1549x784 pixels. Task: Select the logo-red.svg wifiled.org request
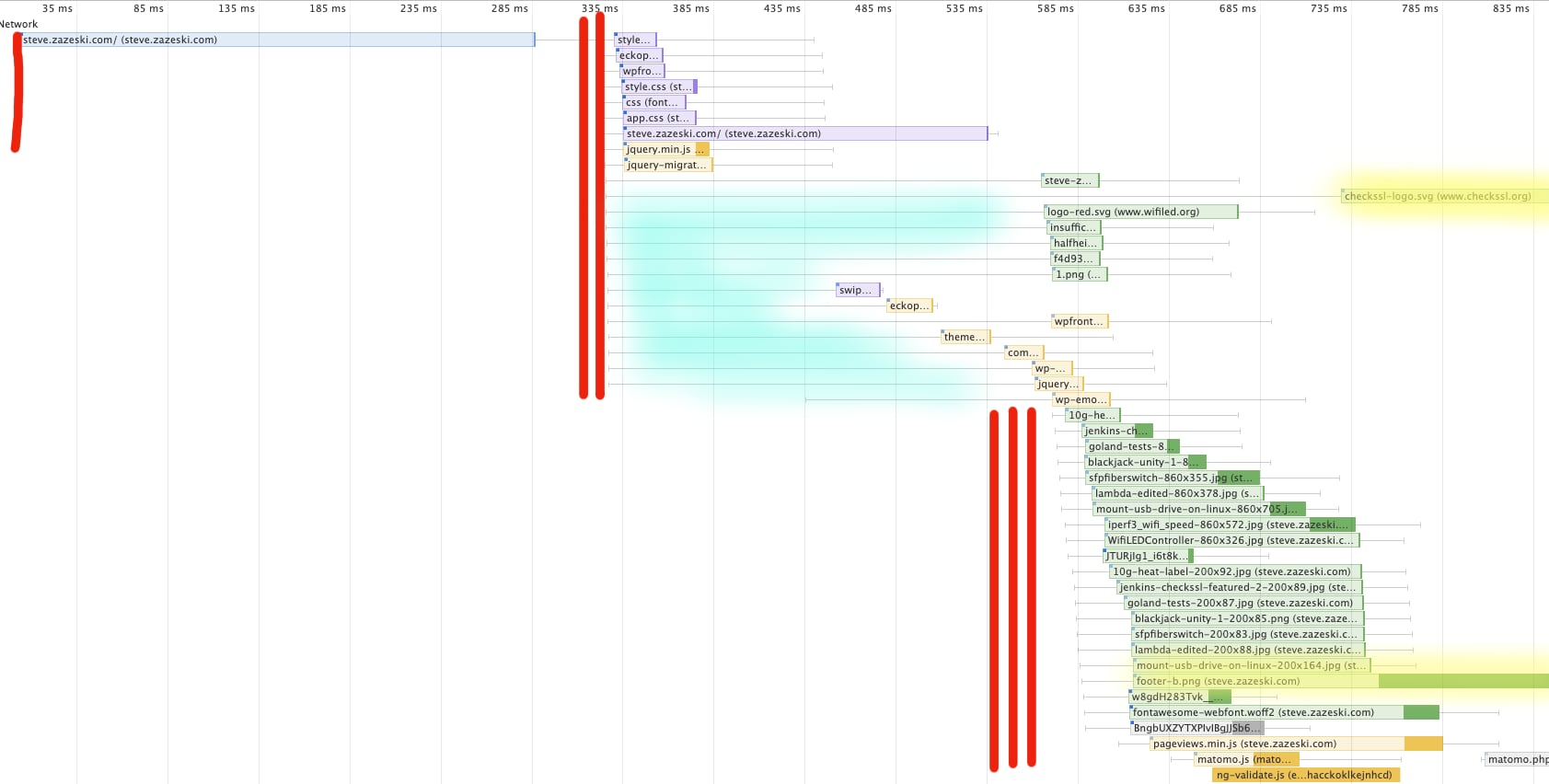(1139, 212)
